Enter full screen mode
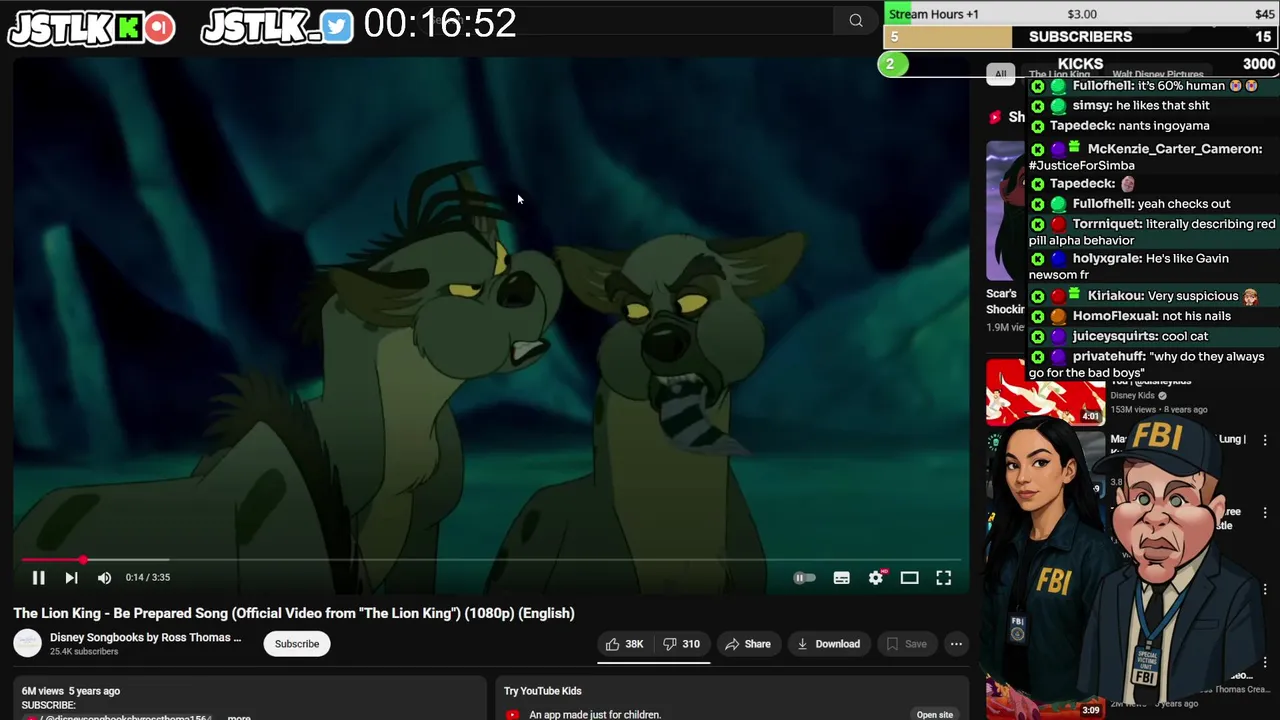 click(x=943, y=578)
